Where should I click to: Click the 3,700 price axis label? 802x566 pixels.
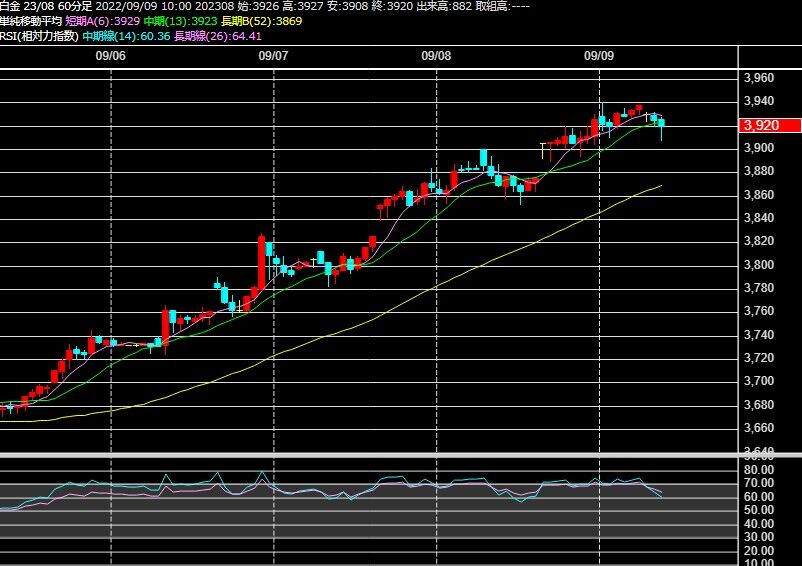(x=759, y=381)
